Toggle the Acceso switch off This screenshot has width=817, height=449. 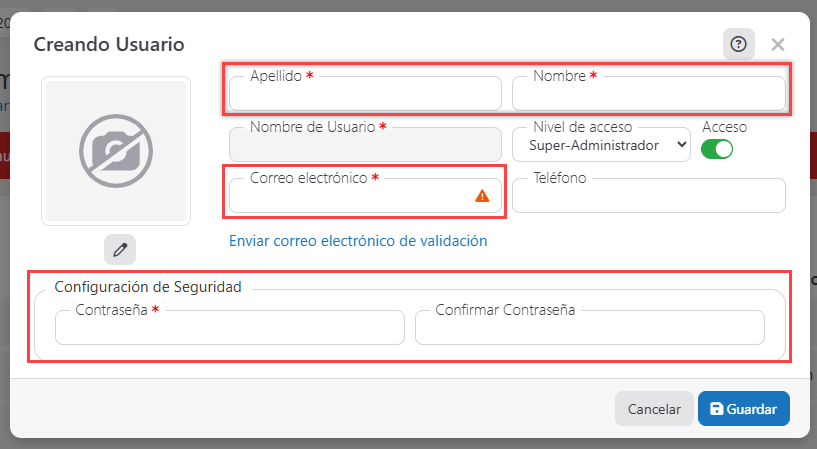717,149
